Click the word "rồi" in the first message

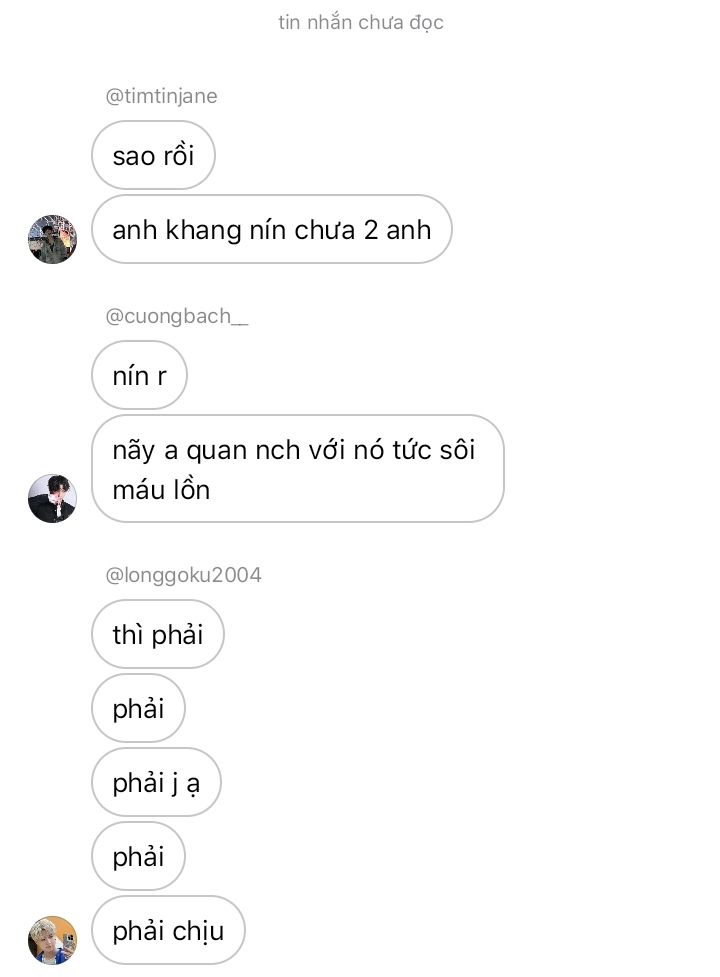178,155
